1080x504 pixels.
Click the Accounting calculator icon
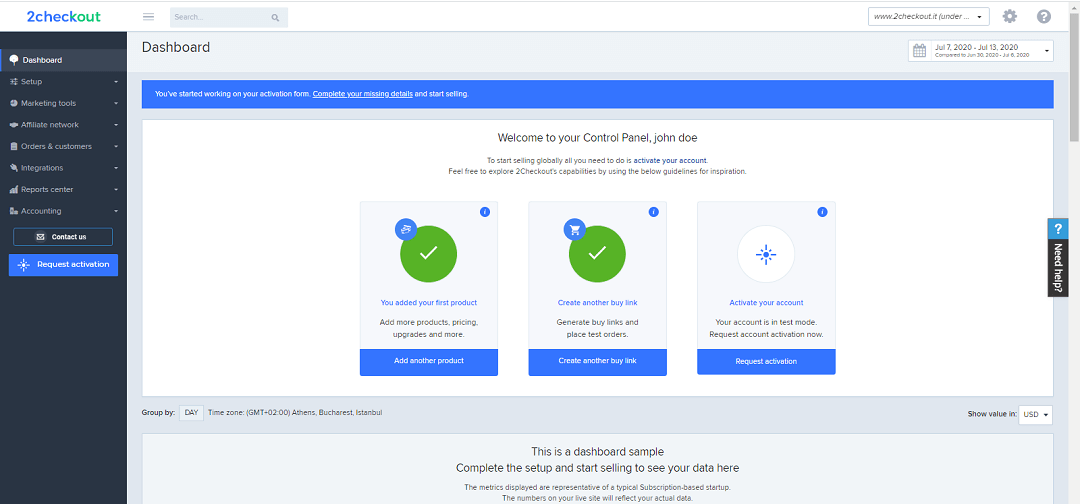coord(14,211)
